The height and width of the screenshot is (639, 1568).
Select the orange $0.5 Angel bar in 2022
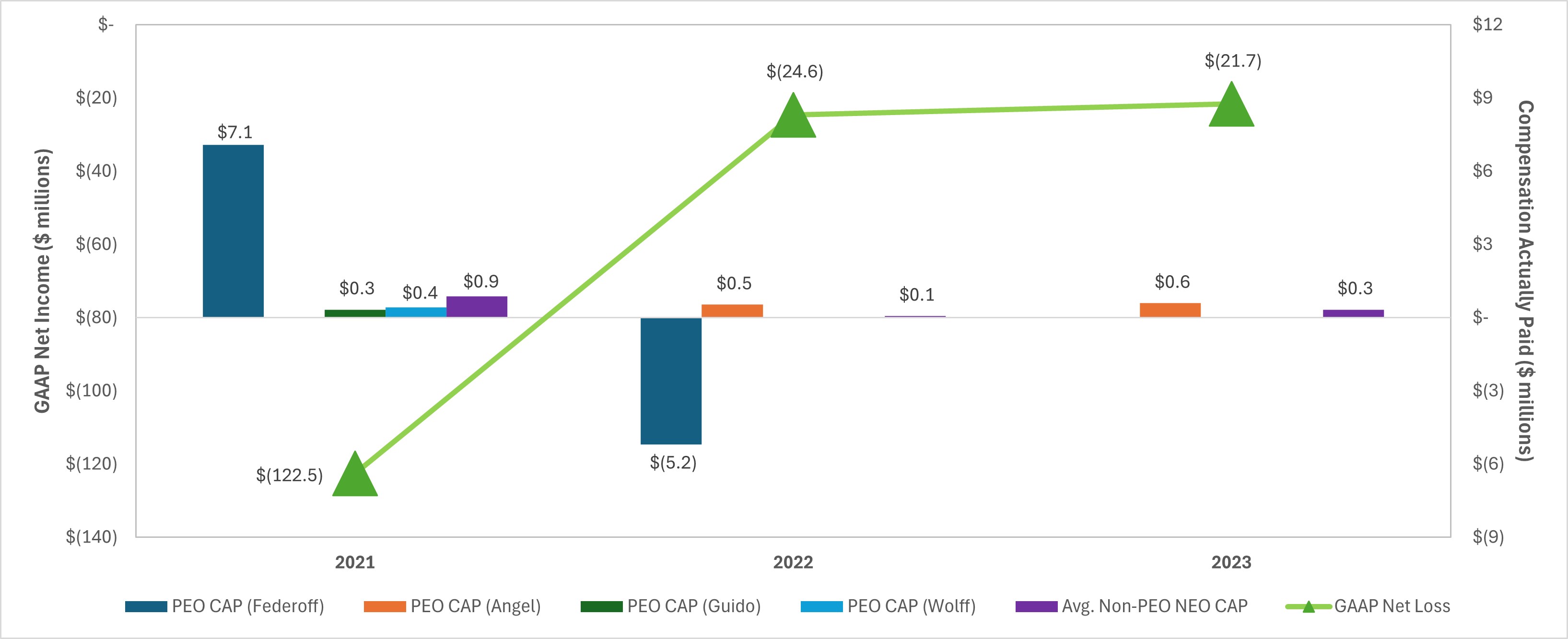[732, 310]
